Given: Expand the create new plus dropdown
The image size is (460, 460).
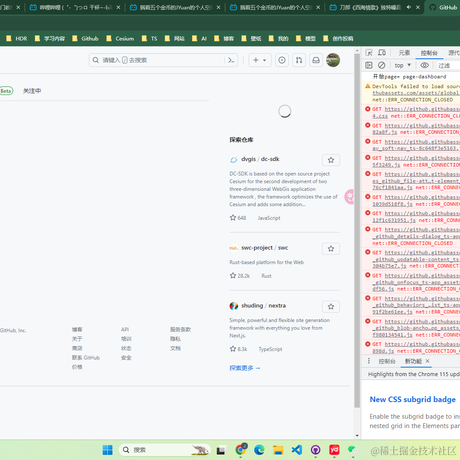Looking at the screenshot, I should (260, 60).
